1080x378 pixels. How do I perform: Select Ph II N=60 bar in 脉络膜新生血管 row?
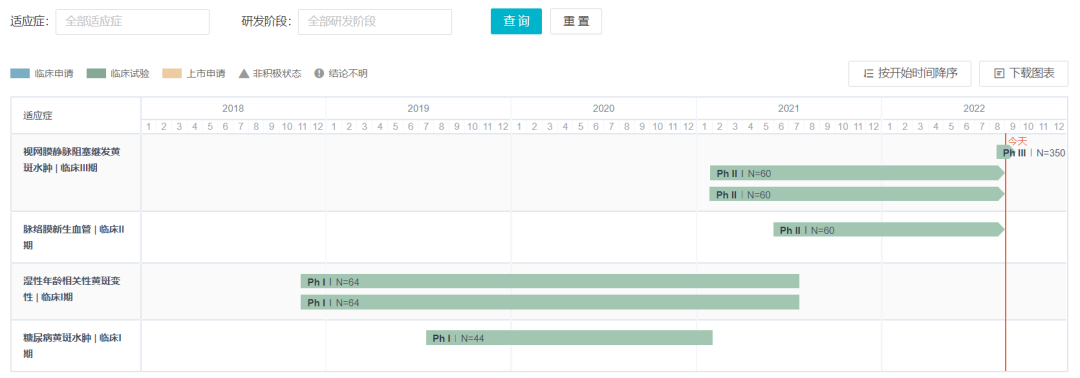click(x=889, y=230)
